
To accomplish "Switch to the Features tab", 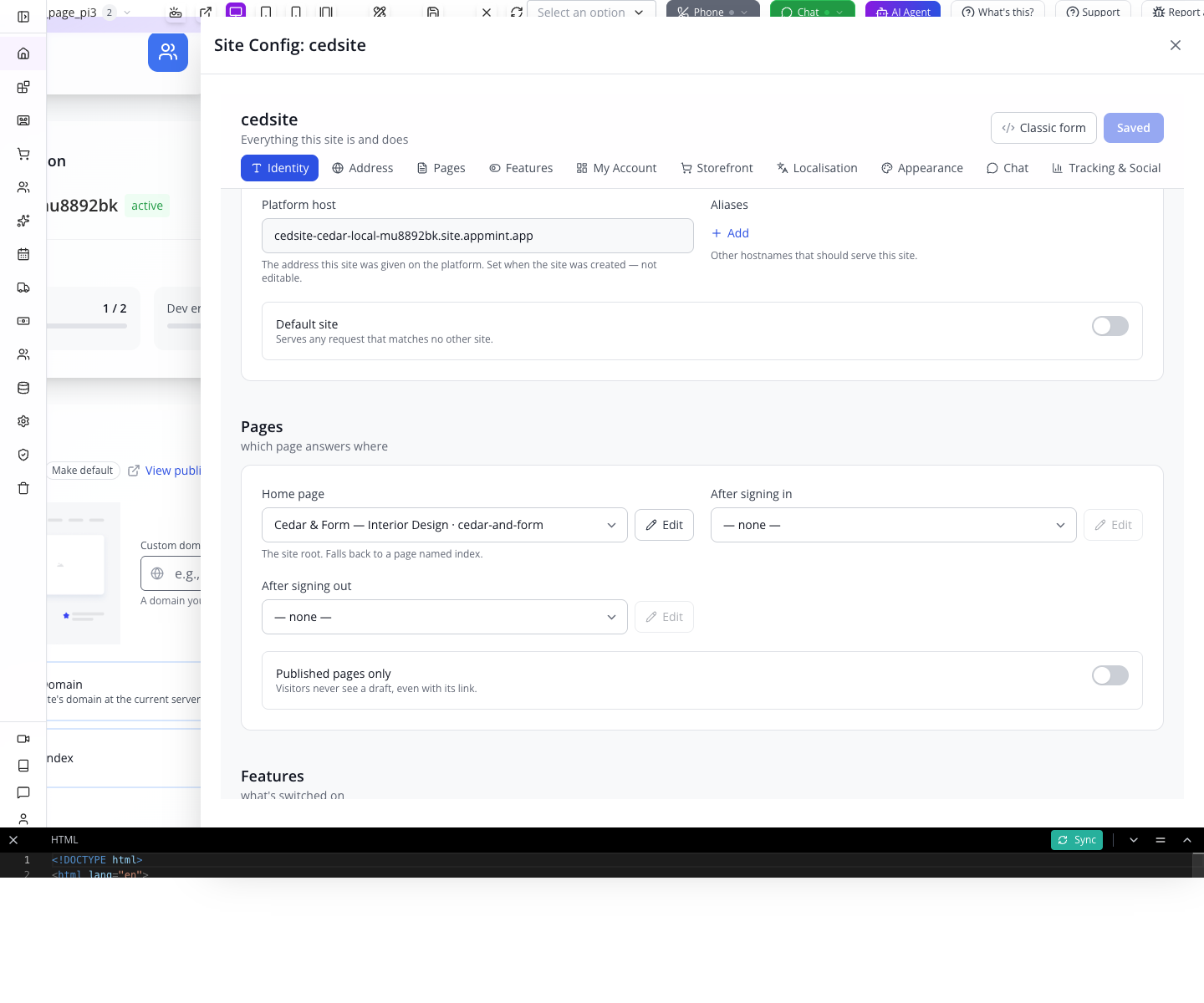I will click(x=521, y=168).
